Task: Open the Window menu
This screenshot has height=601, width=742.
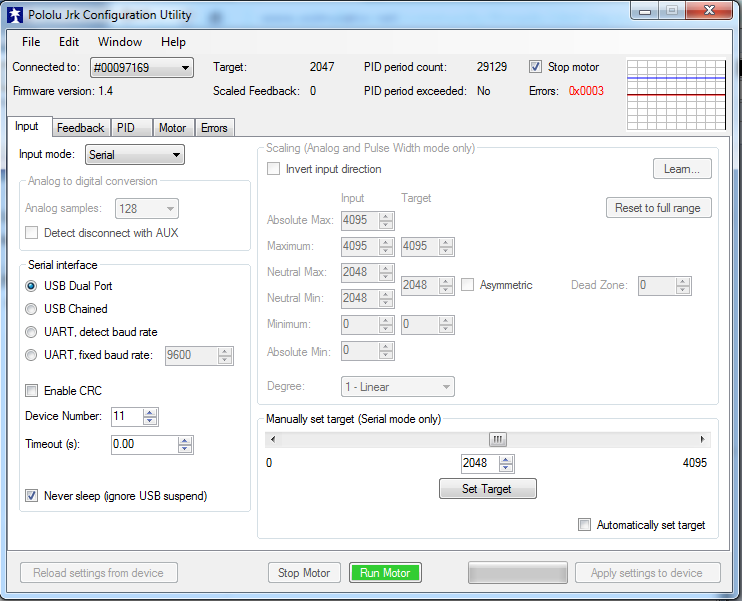Action: [120, 42]
